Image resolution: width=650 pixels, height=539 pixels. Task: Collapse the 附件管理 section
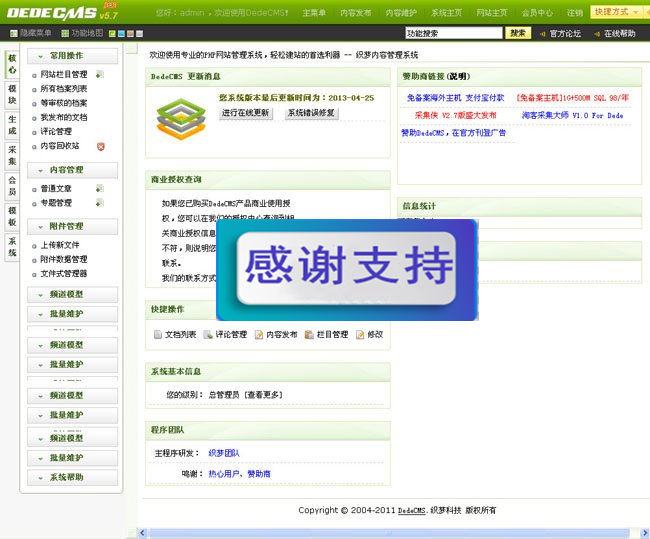[73, 226]
